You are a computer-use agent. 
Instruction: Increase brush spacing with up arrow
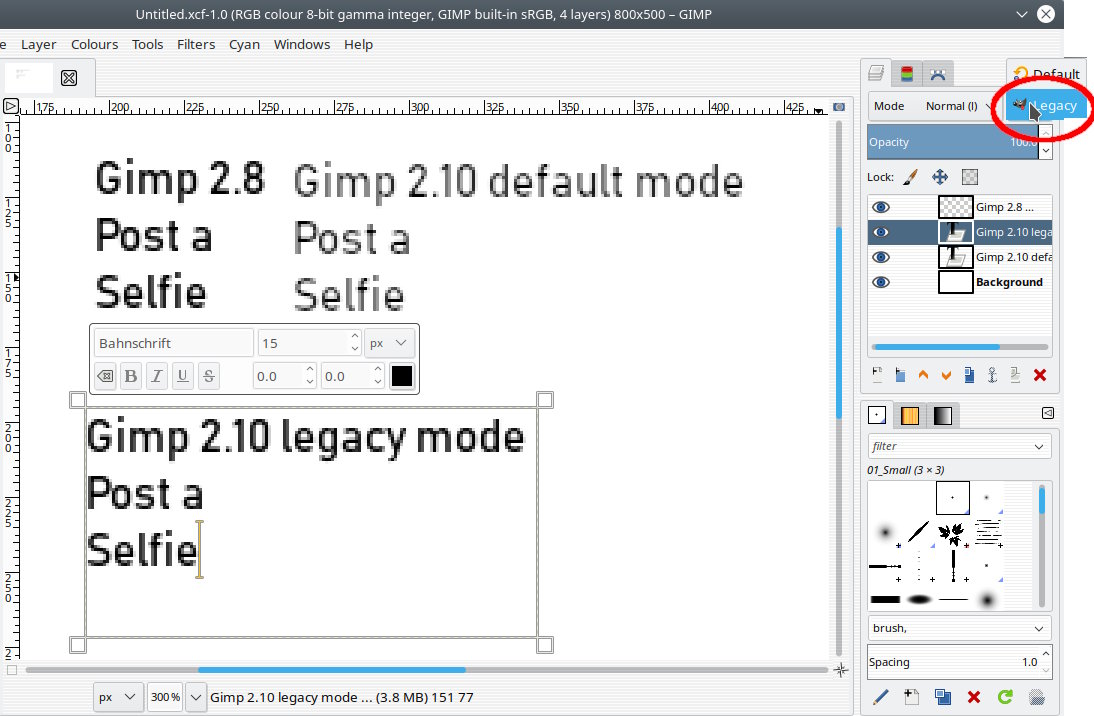click(x=1045, y=654)
